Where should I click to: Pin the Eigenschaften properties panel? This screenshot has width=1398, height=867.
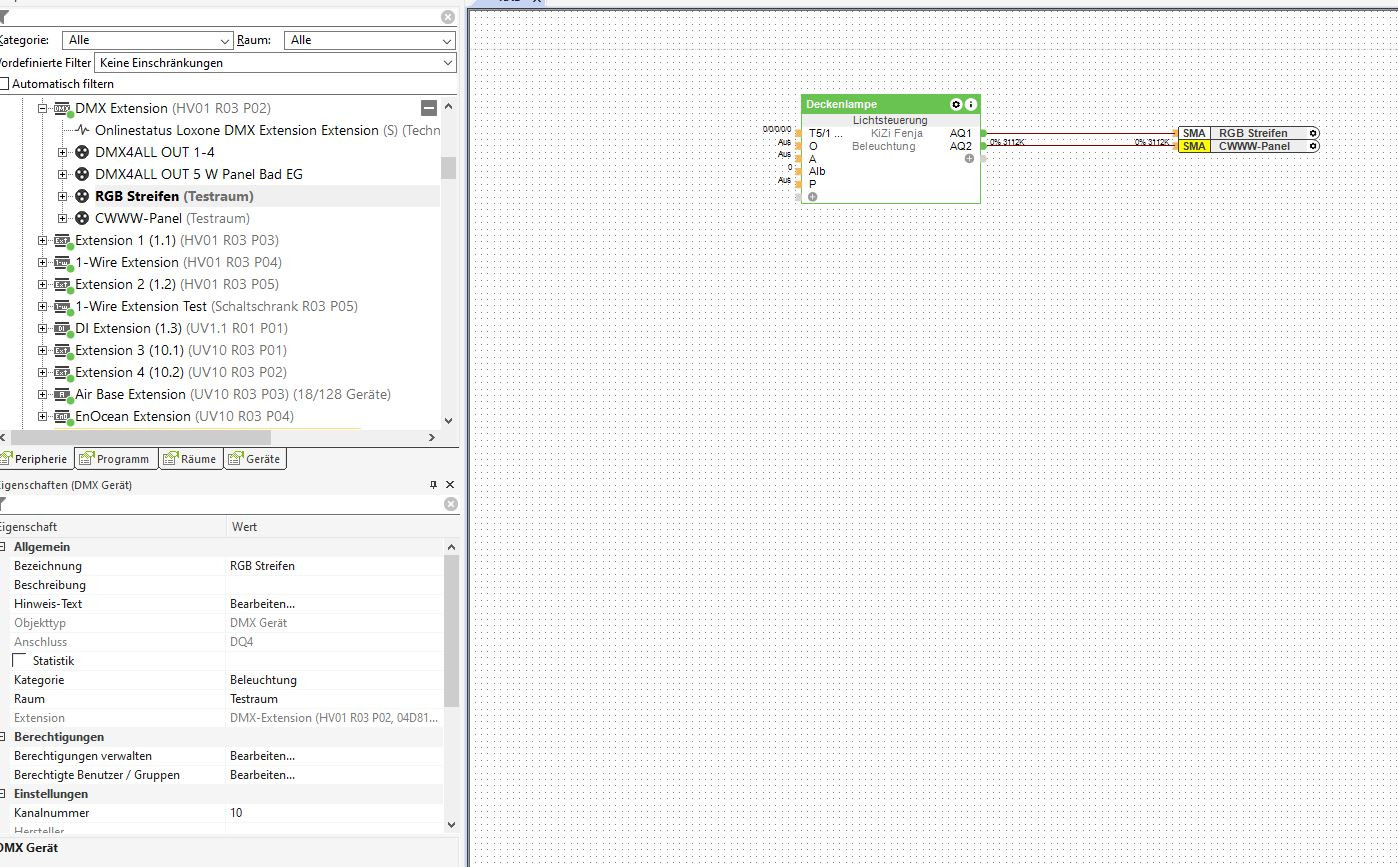tap(433, 485)
